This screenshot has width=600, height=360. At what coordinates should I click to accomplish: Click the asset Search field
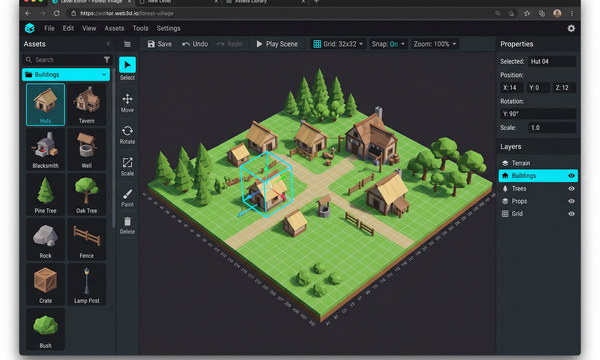click(x=66, y=60)
